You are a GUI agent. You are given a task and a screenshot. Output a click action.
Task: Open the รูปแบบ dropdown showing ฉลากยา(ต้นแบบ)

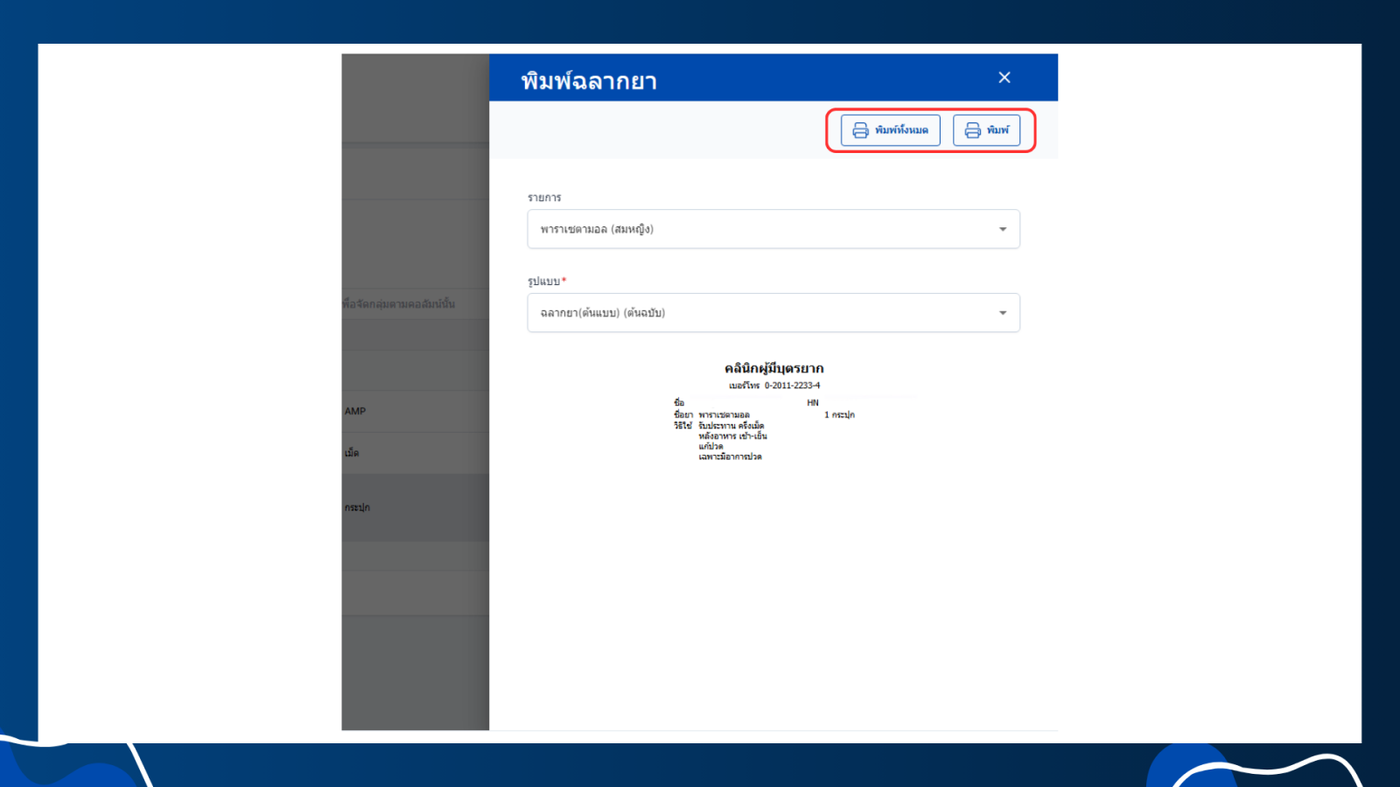[773, 313]
